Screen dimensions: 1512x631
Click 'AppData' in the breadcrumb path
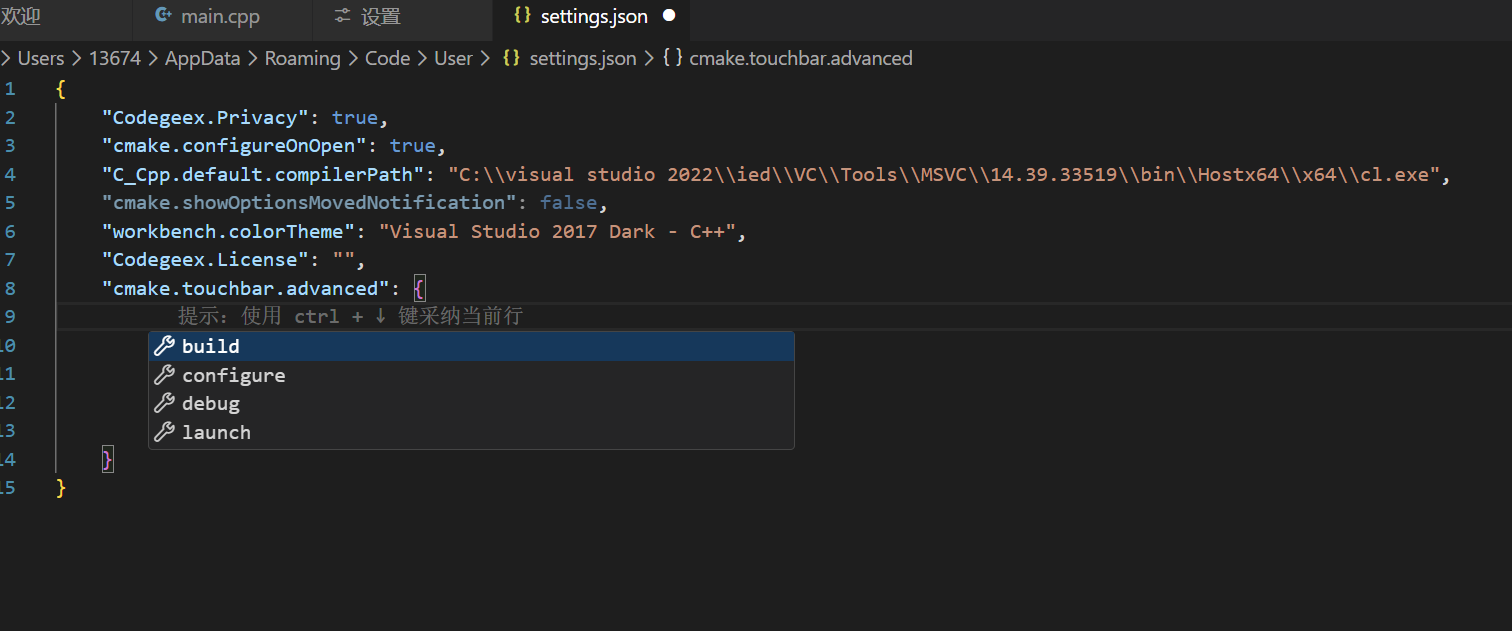(x=202, y=58)
